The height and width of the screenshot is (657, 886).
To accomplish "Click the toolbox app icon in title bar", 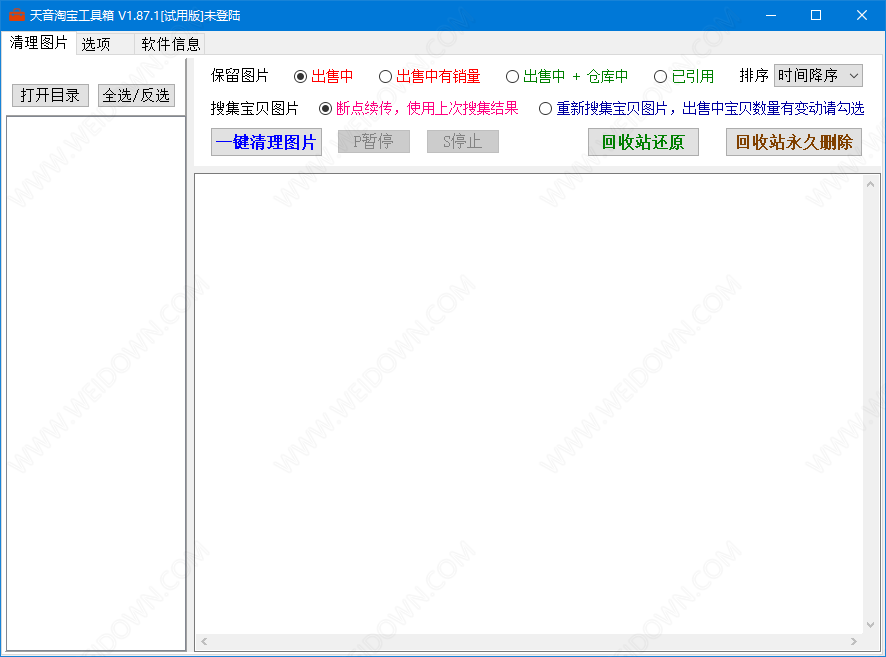I will coord(16,15).
